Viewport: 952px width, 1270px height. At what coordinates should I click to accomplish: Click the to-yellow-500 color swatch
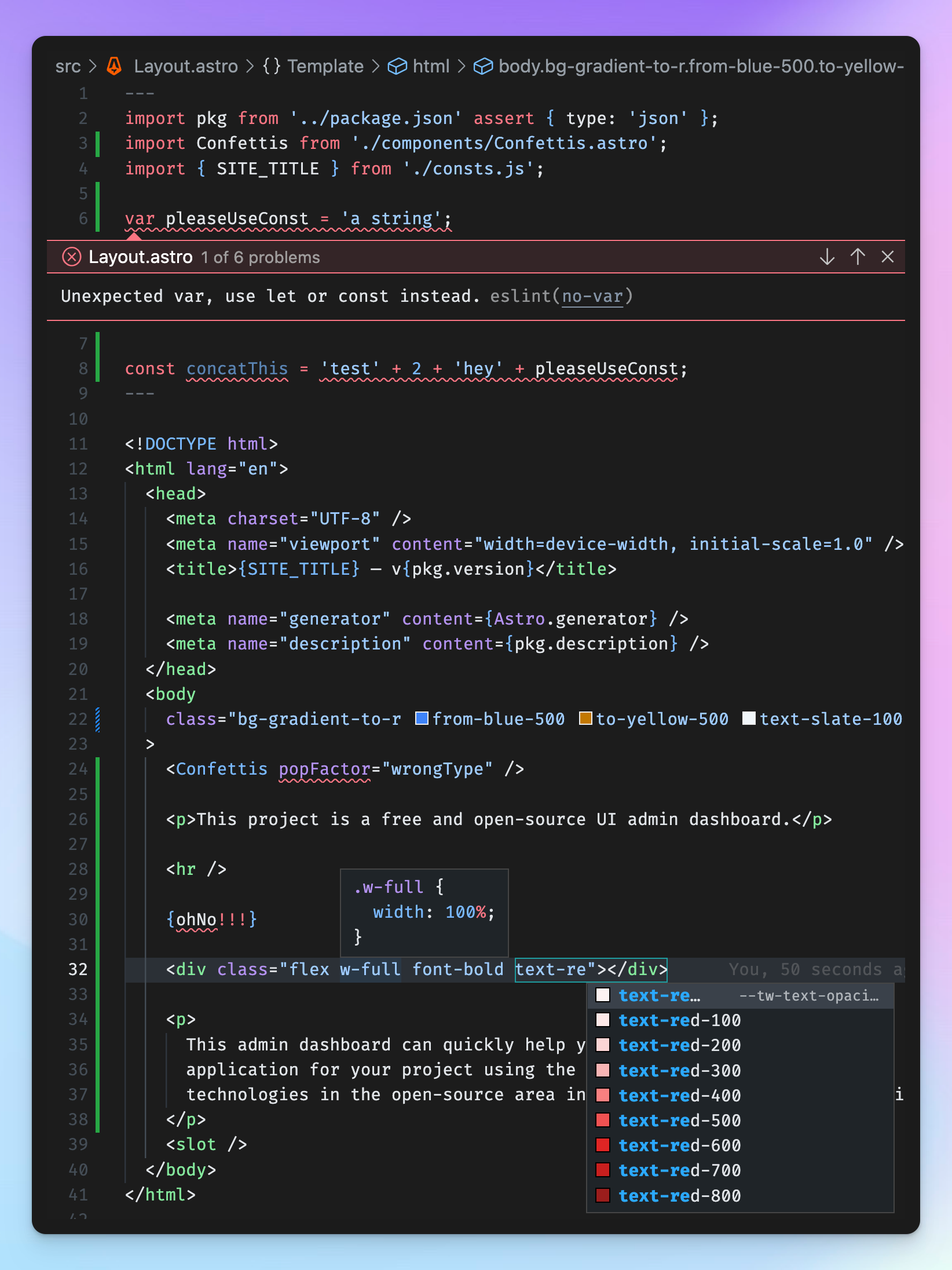(585, 718)
